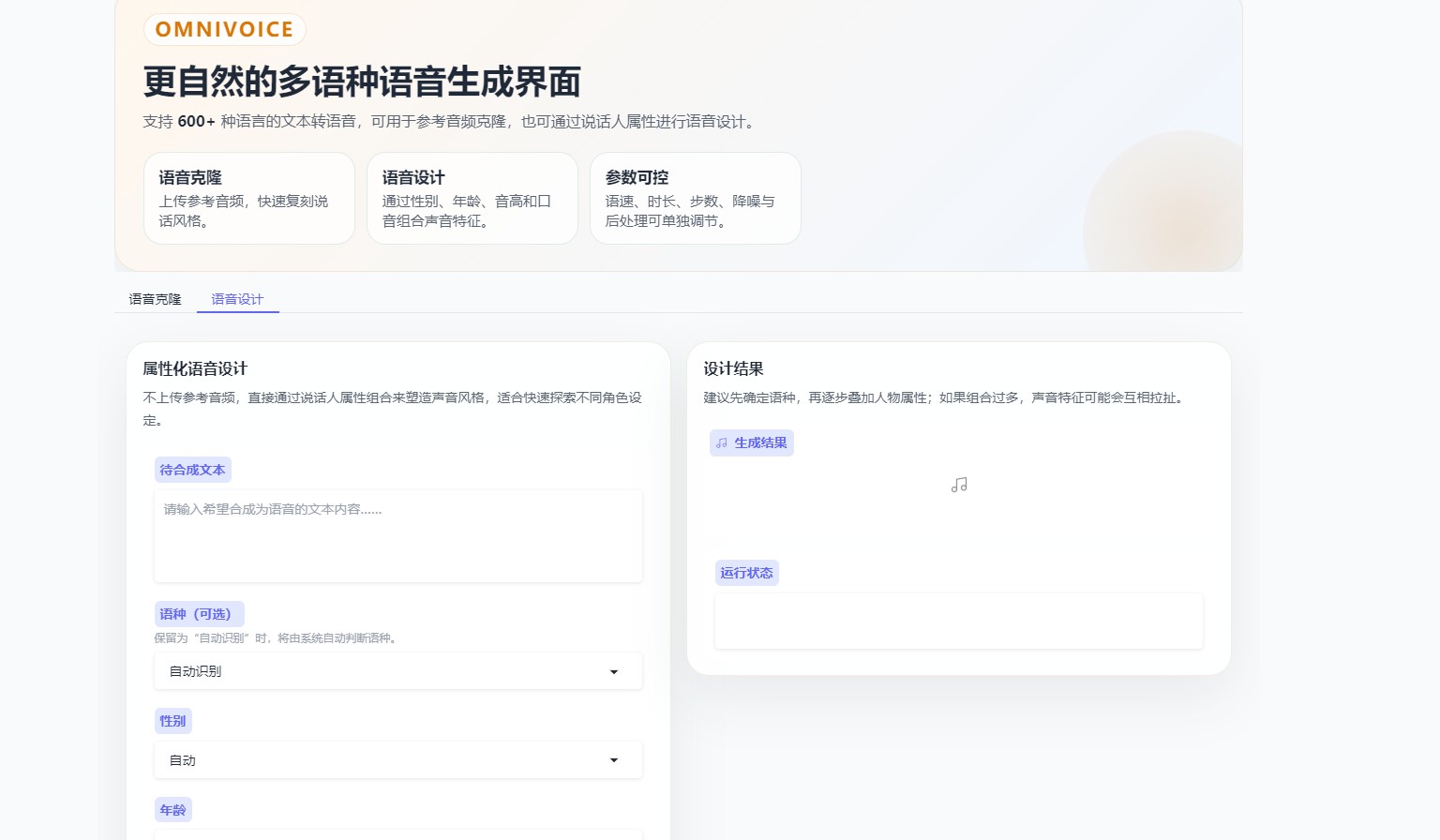
Task: Click the 年龄 label tag
Action: point(172,809)
